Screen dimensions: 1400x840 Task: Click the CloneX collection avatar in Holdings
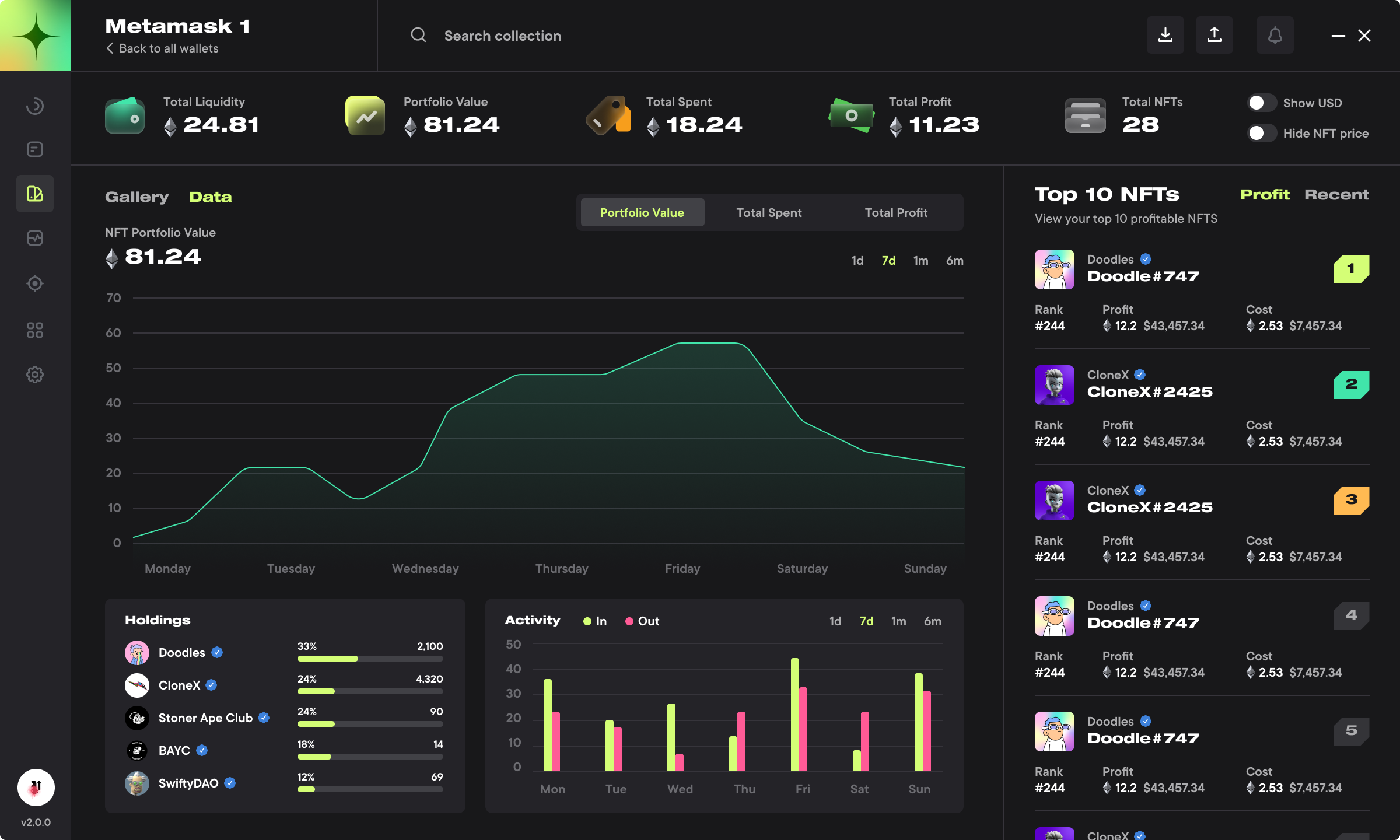tap(137, 685)
